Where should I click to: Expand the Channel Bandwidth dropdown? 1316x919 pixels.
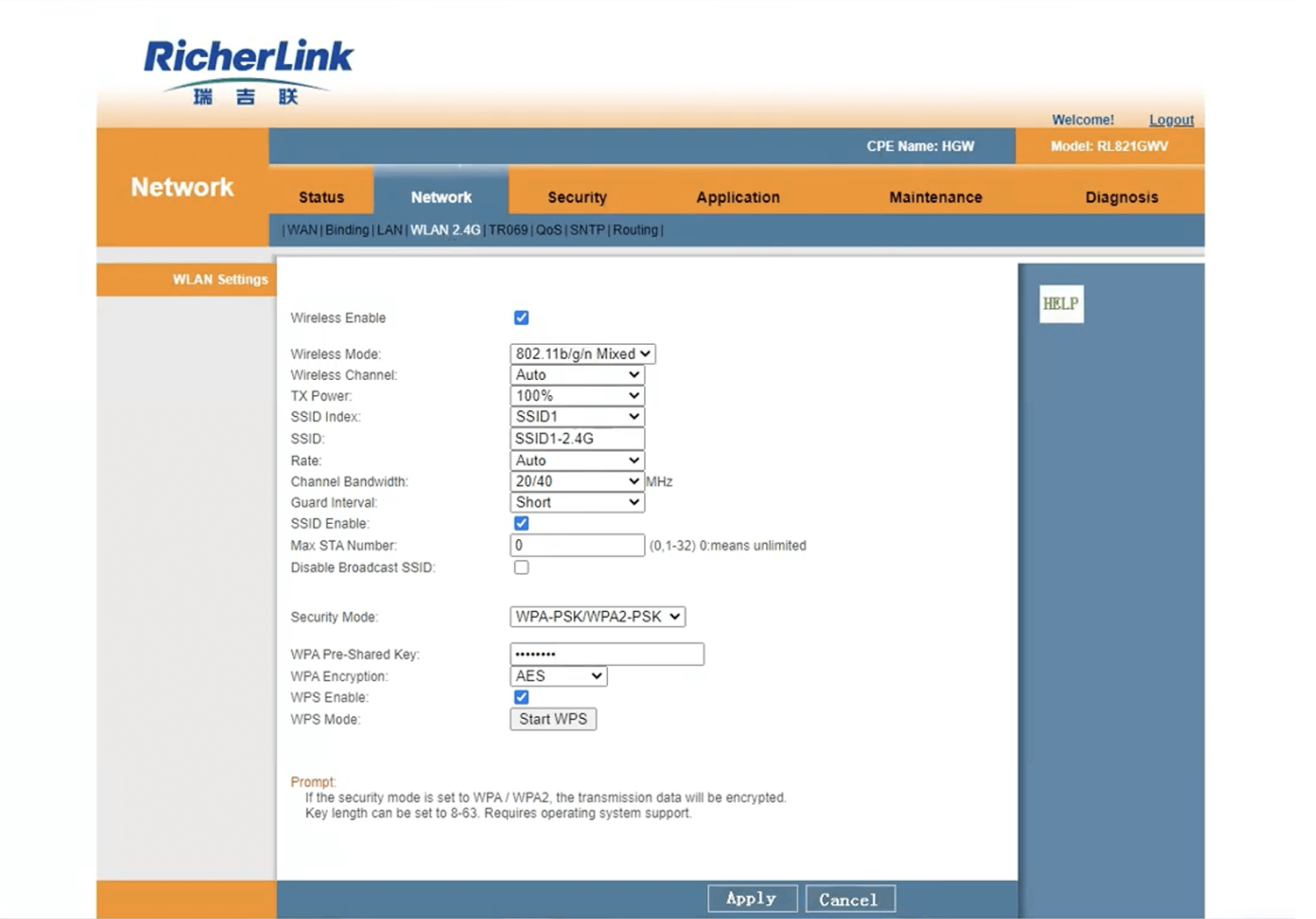[577, 481]
